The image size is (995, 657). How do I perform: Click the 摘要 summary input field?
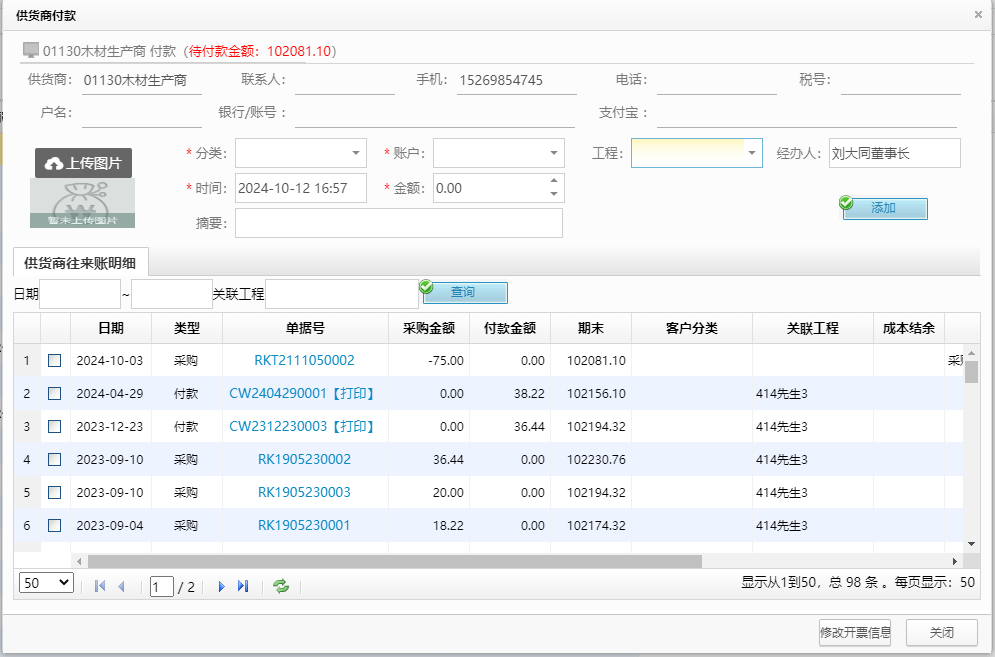(x=398, y=223)
